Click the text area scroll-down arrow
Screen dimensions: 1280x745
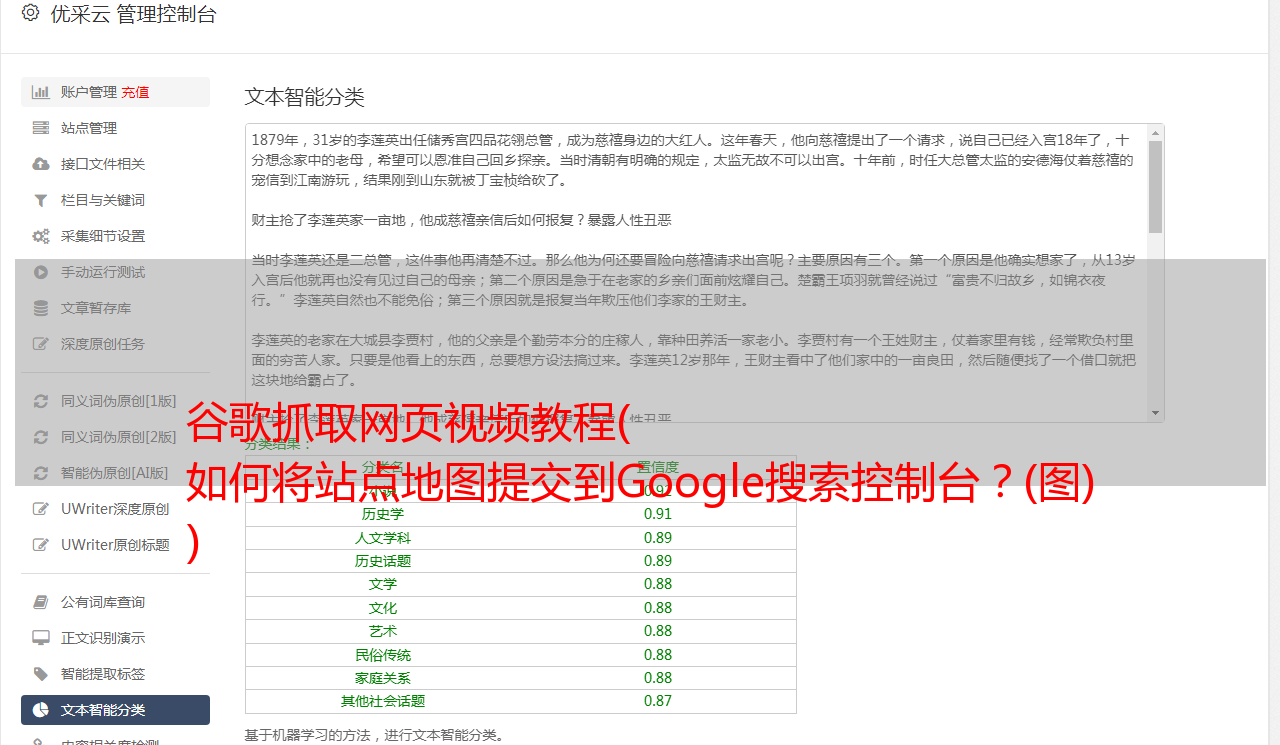click(x=1156, y=412)
